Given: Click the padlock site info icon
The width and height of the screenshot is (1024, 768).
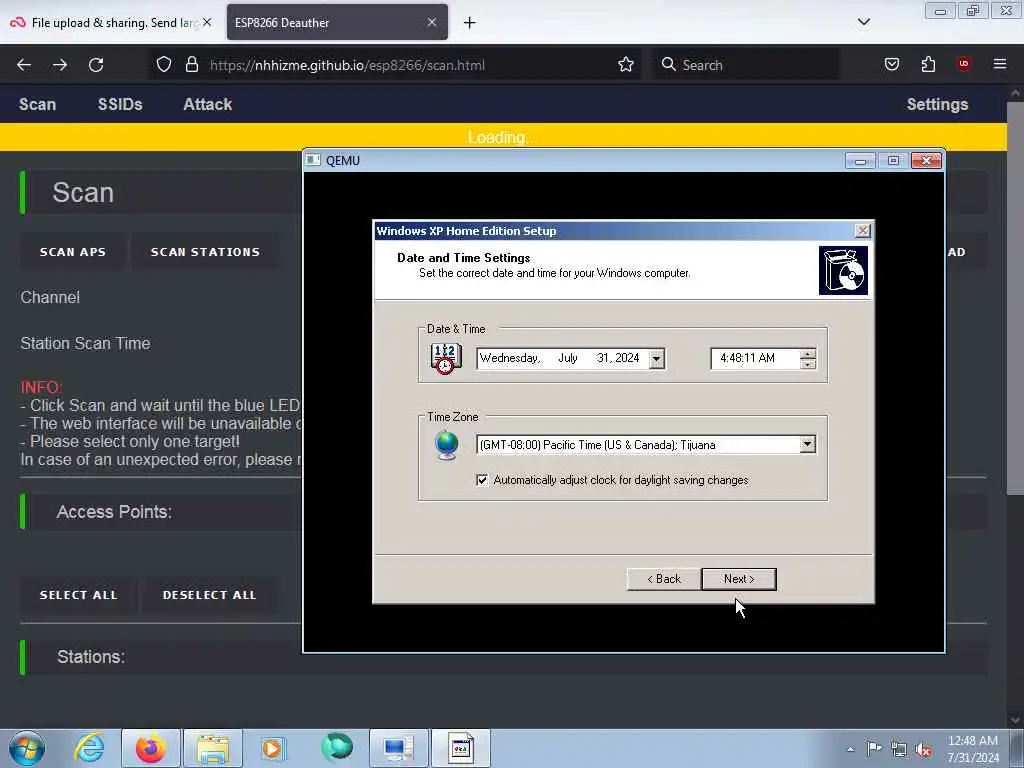Looking at the screenshot, I should pos(191,64).
